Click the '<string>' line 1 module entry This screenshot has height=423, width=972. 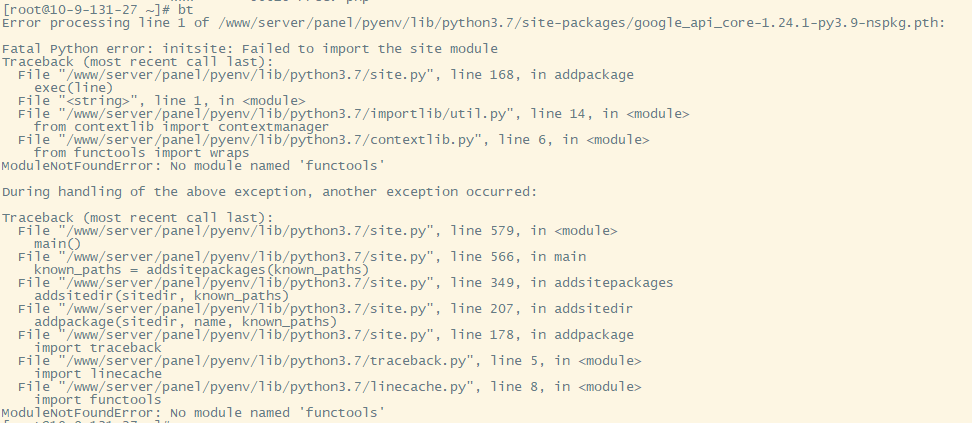click(x=162, y=101)
